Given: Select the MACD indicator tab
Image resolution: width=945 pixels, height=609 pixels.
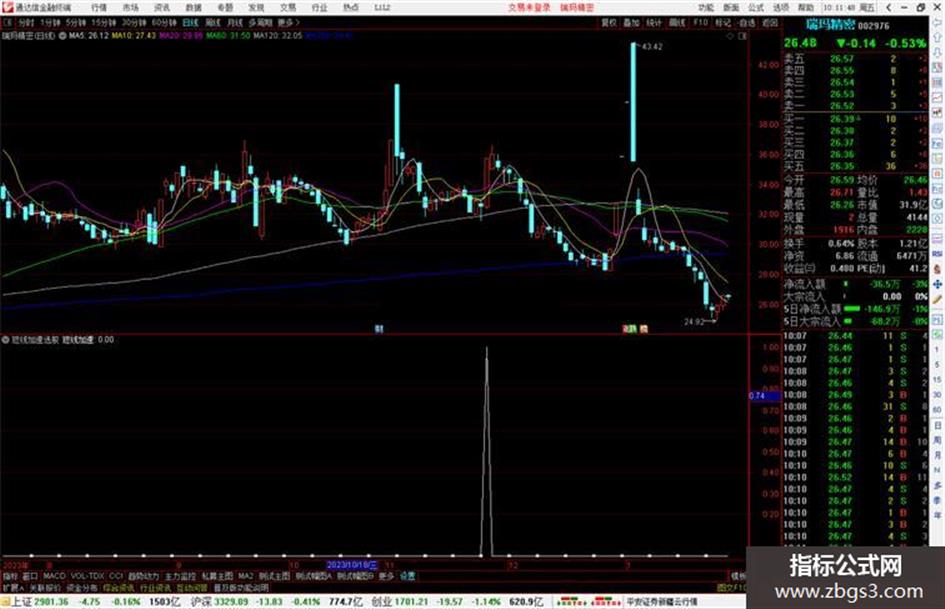Looking at the screenshot, I should pyautogui.click(x=54, y=576).
